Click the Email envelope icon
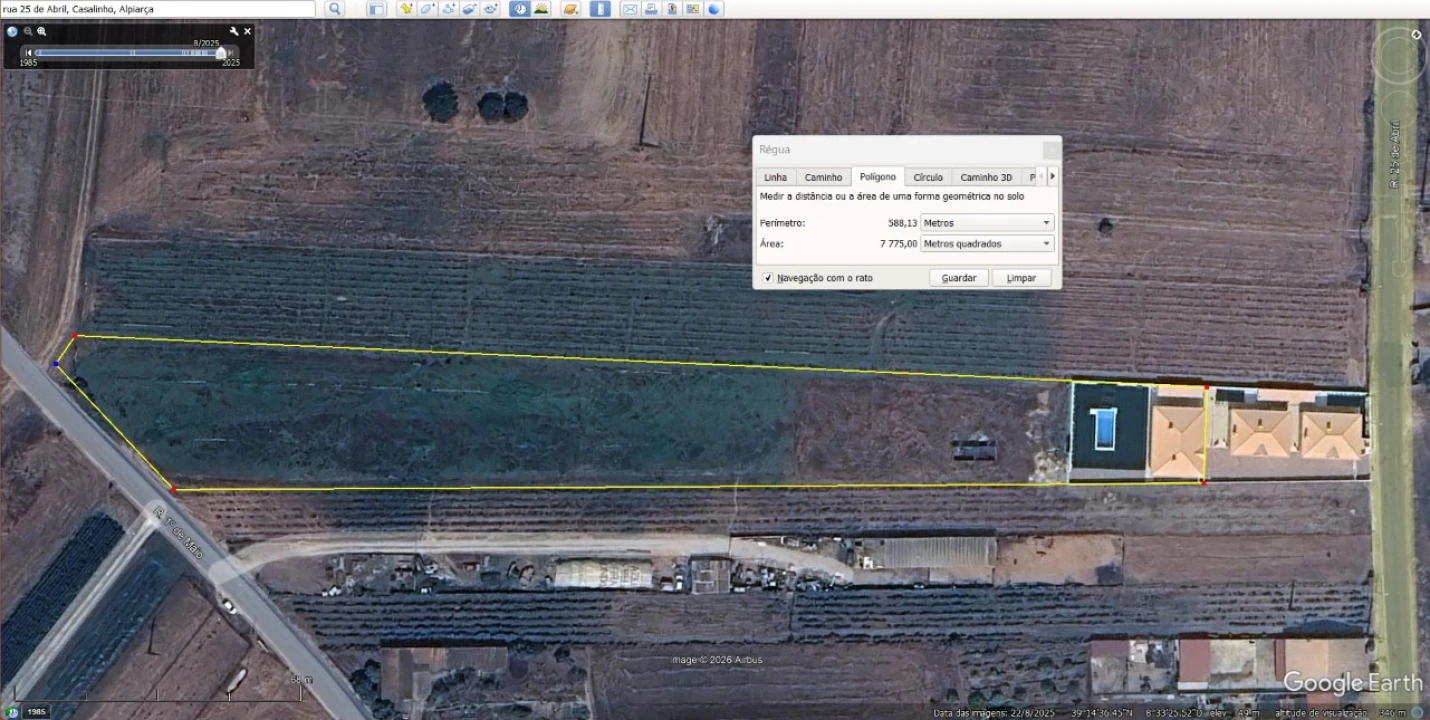 [630, 9]
